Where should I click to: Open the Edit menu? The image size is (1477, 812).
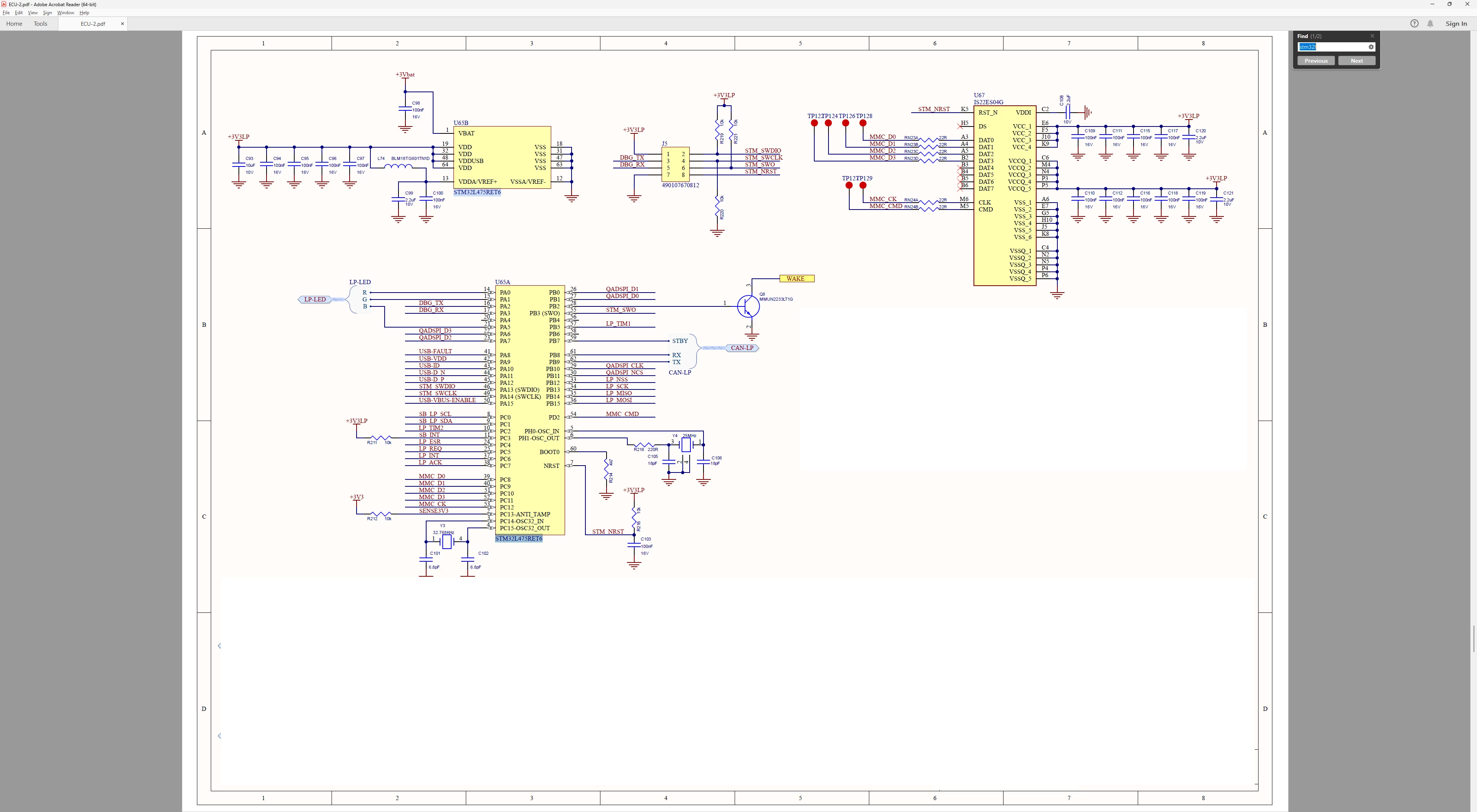pos(19,13)
